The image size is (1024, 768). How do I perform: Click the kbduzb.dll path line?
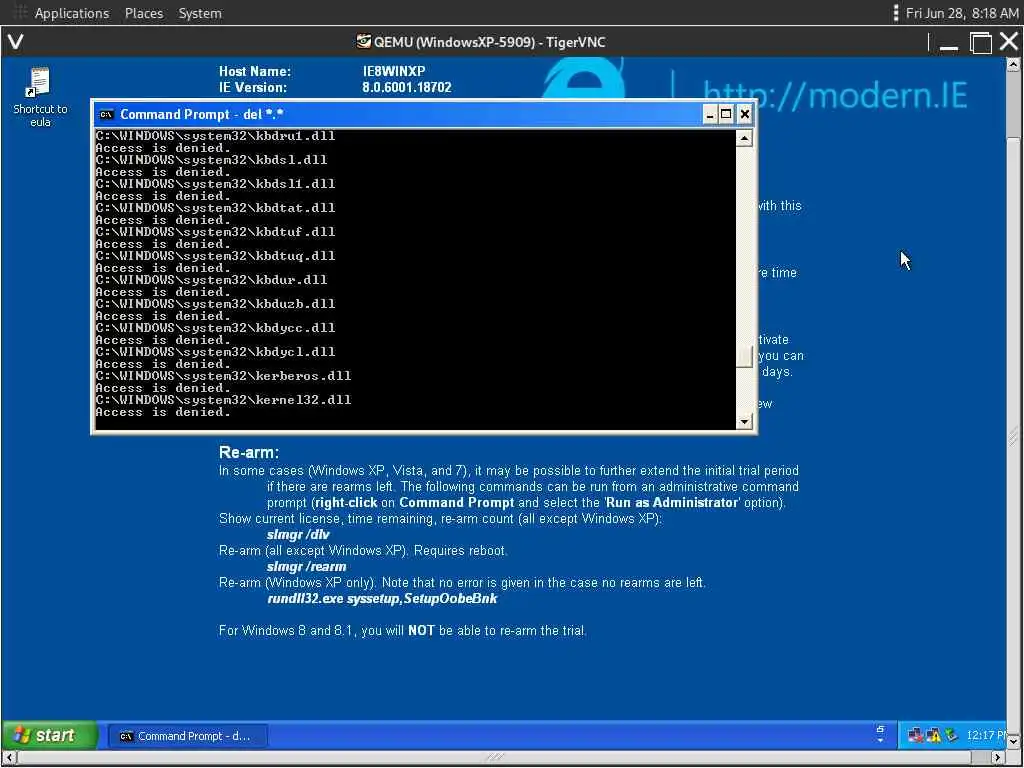click(216, 304)
